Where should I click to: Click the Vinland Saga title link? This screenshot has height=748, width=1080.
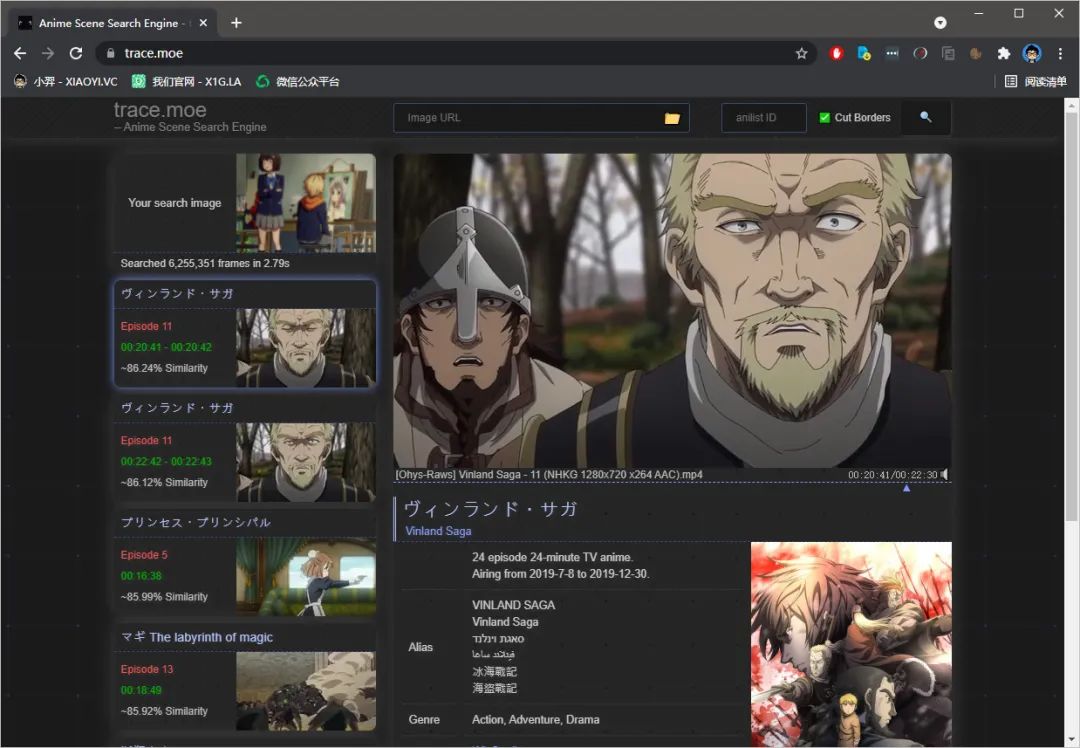click(x=438, y=531)
